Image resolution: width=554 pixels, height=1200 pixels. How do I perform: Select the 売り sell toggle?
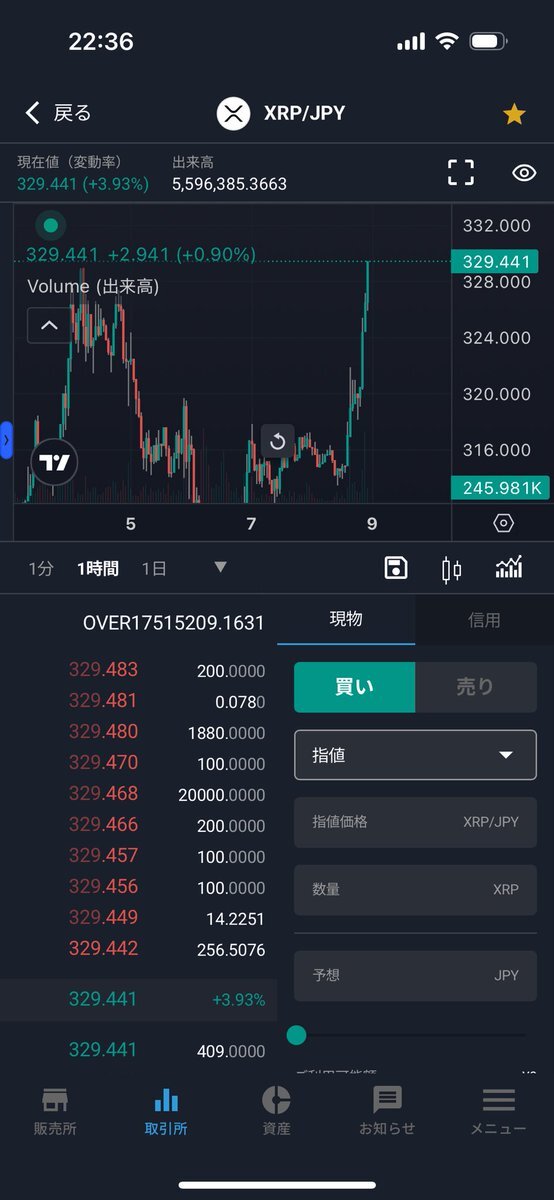click(476, 687)
